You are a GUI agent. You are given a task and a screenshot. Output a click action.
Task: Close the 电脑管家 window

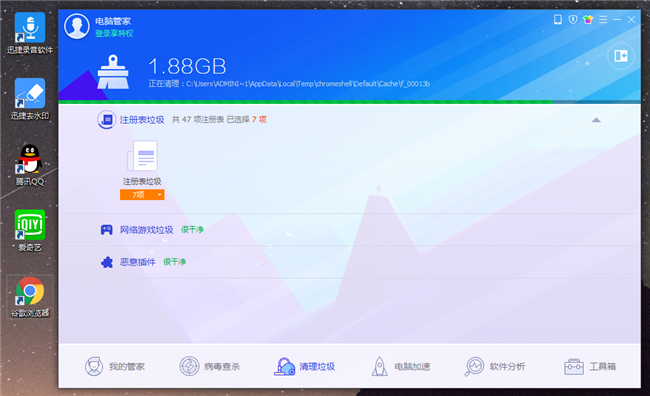pos(631,19)
